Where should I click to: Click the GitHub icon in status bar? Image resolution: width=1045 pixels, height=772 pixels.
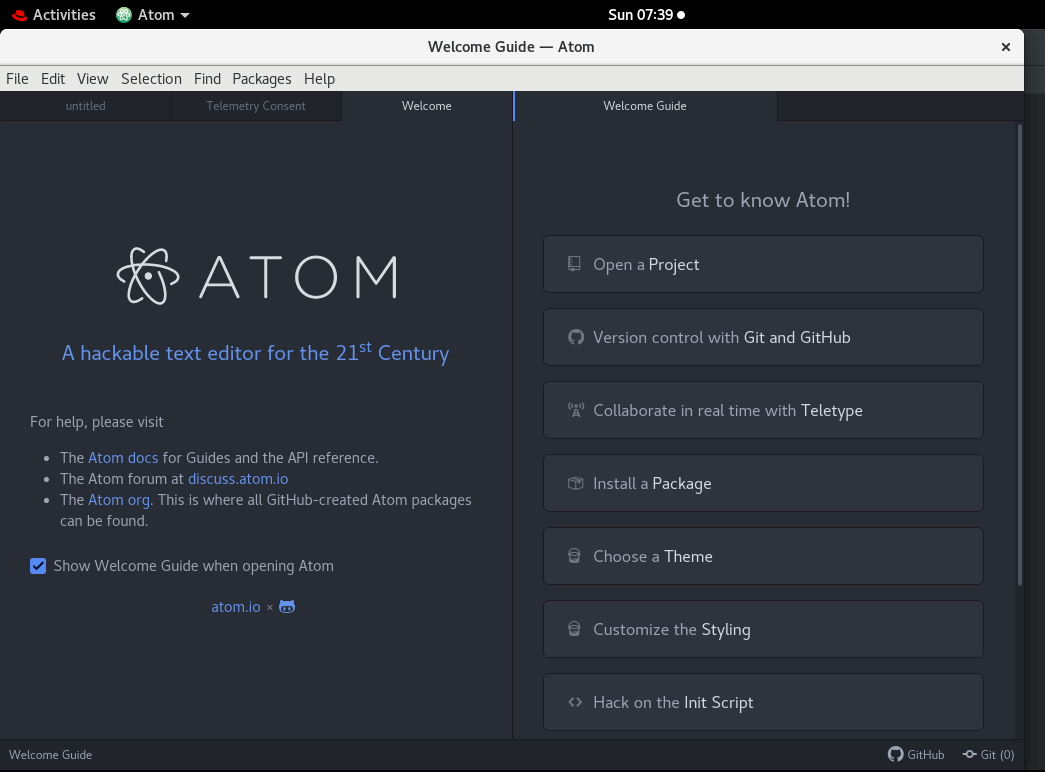pos(896,754)
